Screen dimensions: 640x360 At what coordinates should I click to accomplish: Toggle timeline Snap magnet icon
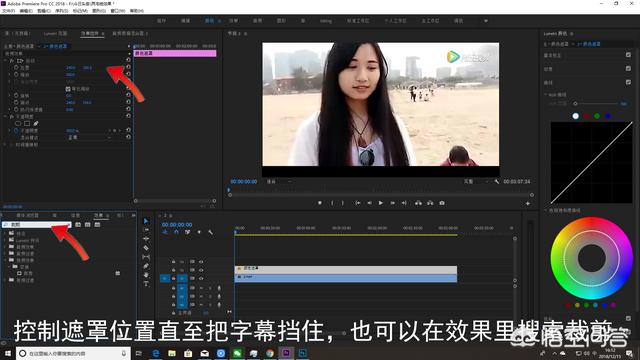[x=176, y=232]
